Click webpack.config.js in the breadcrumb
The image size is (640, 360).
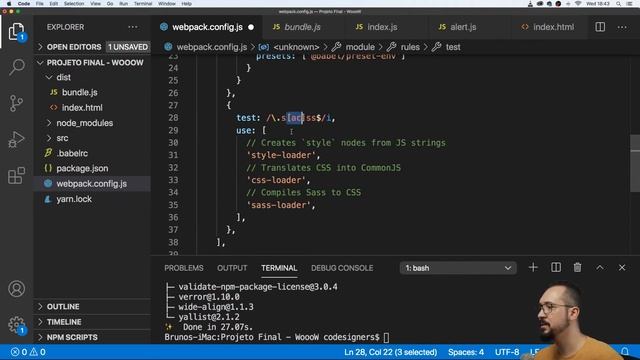[x=211, y=47]
